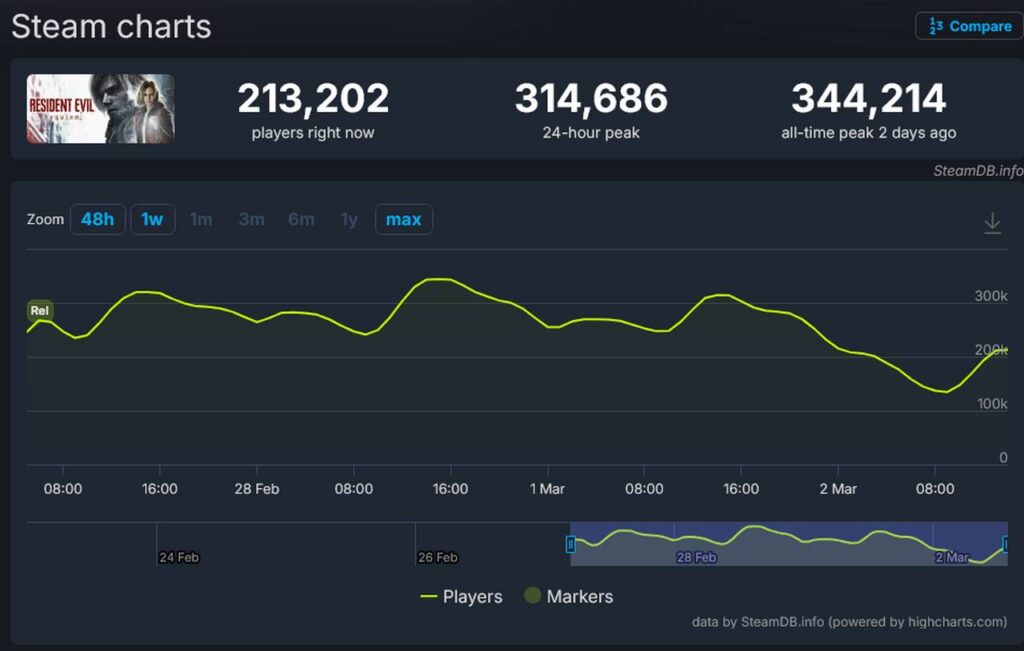Click the Compare button
Screen dimensions: 1024x651
coord(969,26)
